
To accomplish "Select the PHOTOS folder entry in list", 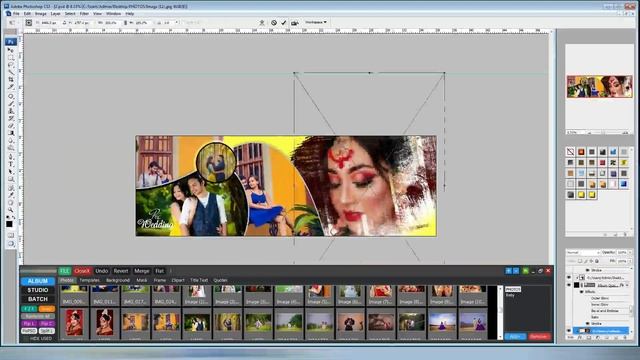I will pyautogui.click(x=513, y=289).
